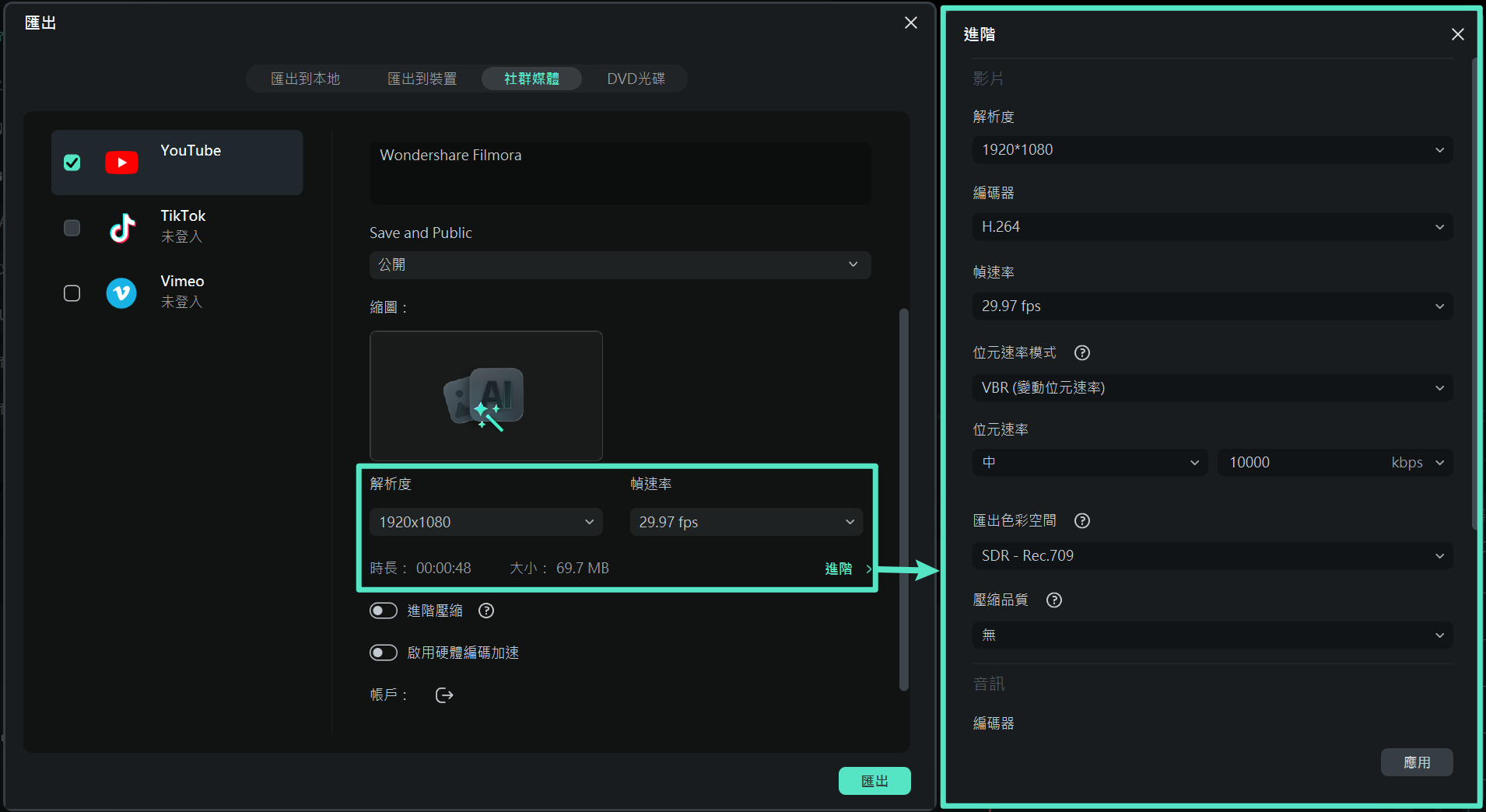Select the 社群媒體 tab
This screenshot has height=812, width=1486.
(x=531, y=79)
